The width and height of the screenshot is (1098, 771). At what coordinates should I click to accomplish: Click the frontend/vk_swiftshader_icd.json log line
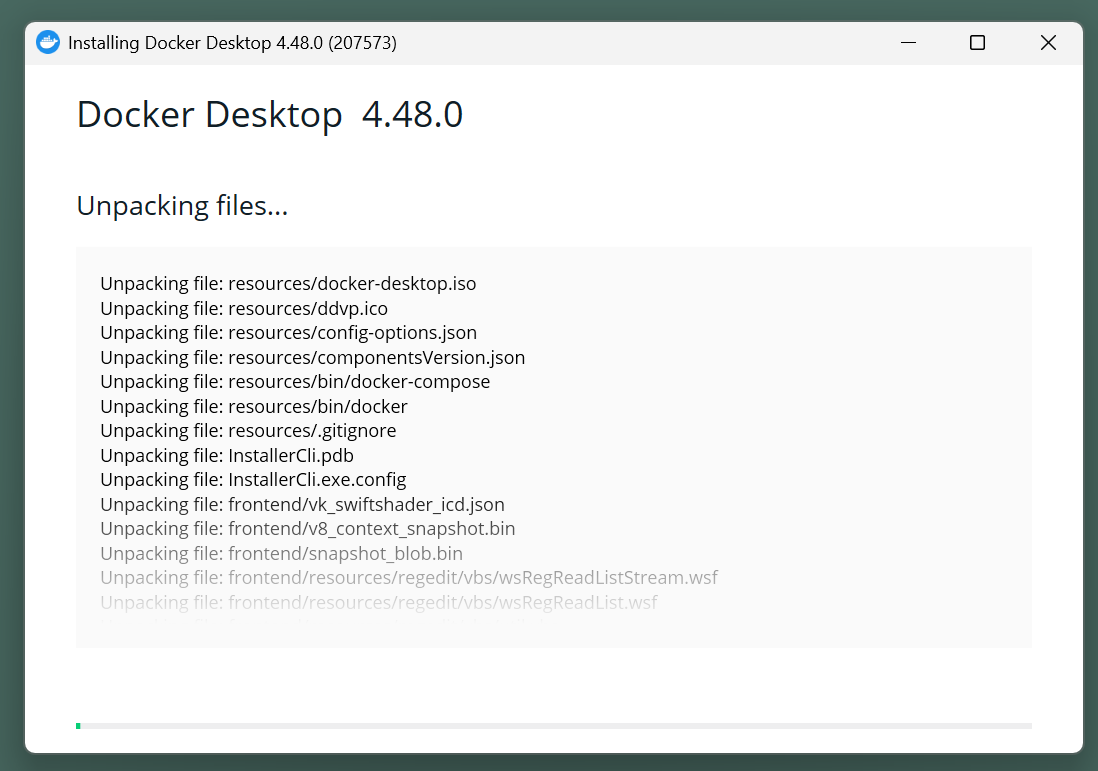[302, 505]
